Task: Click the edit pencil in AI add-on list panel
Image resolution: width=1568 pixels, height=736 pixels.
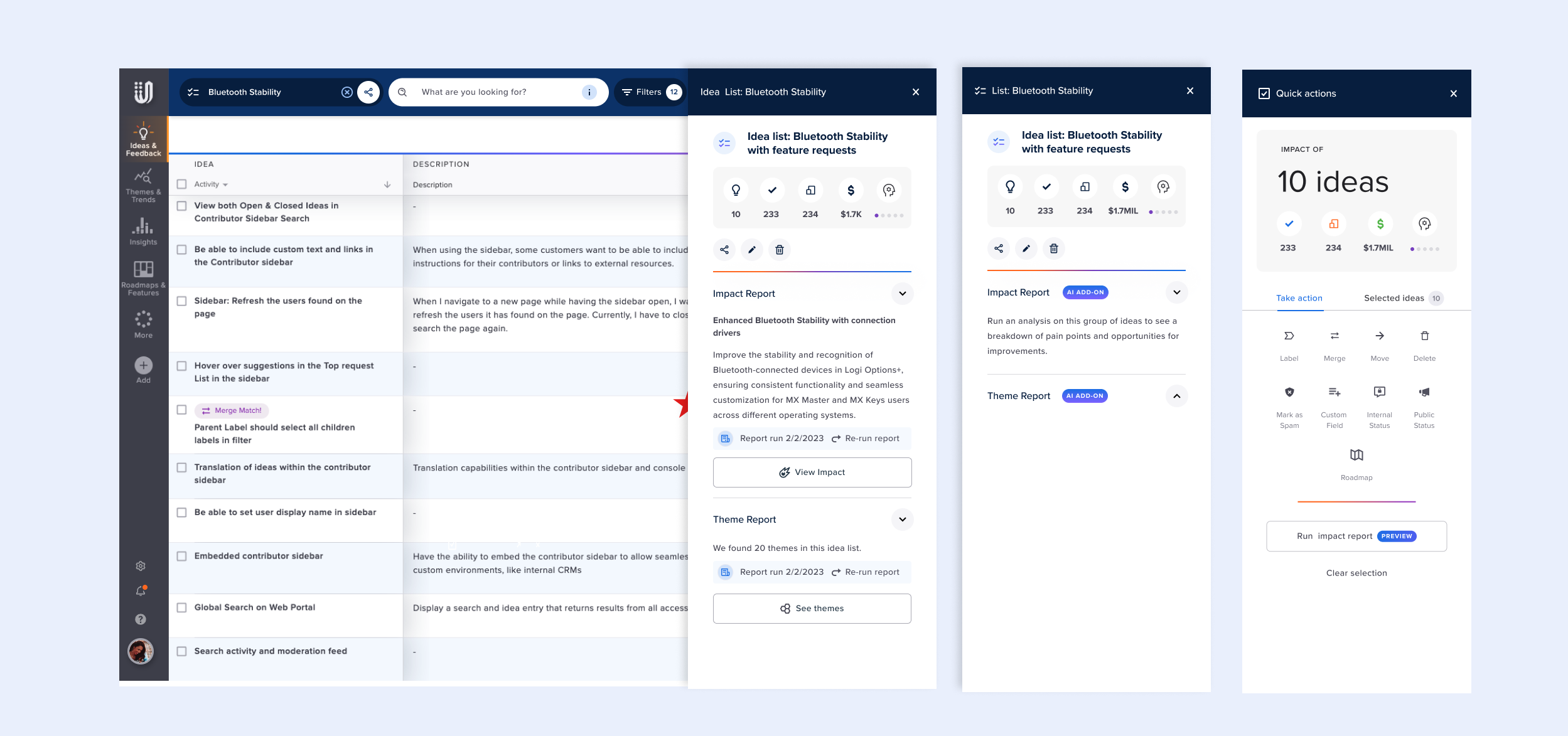Action: coord(1026,248)
